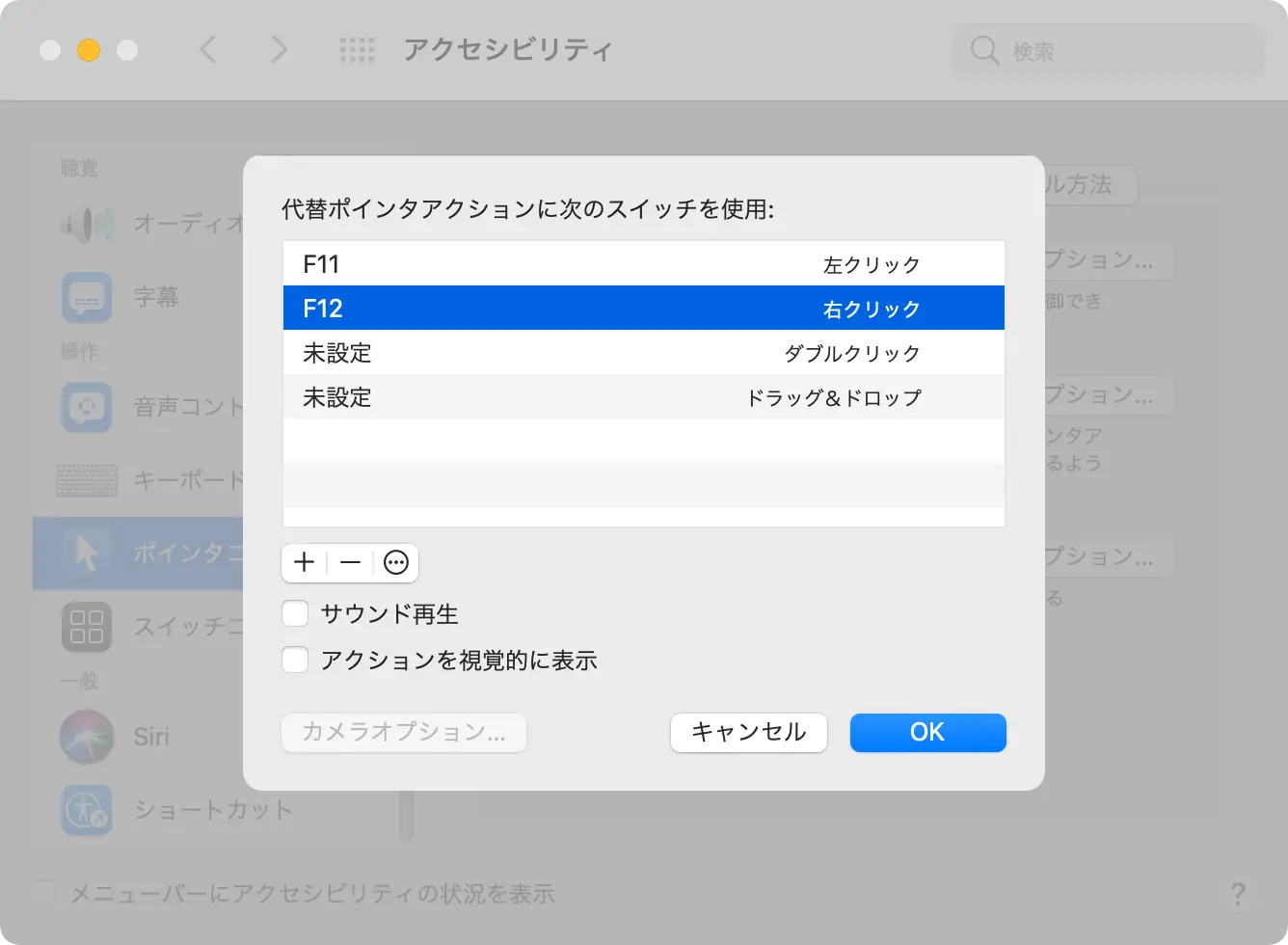Toggle メニューバーにアクセシビリティの状況を表示 checkbox
Viewport: 1288px width, 945px height.
coord(45,893)
